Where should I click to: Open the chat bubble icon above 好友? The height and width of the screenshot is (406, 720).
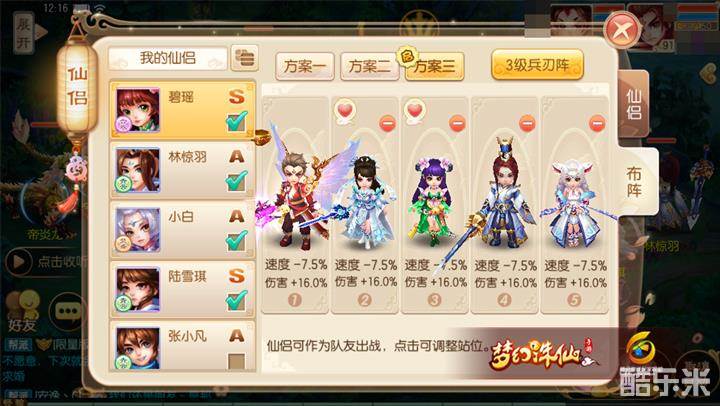point(68,311)
